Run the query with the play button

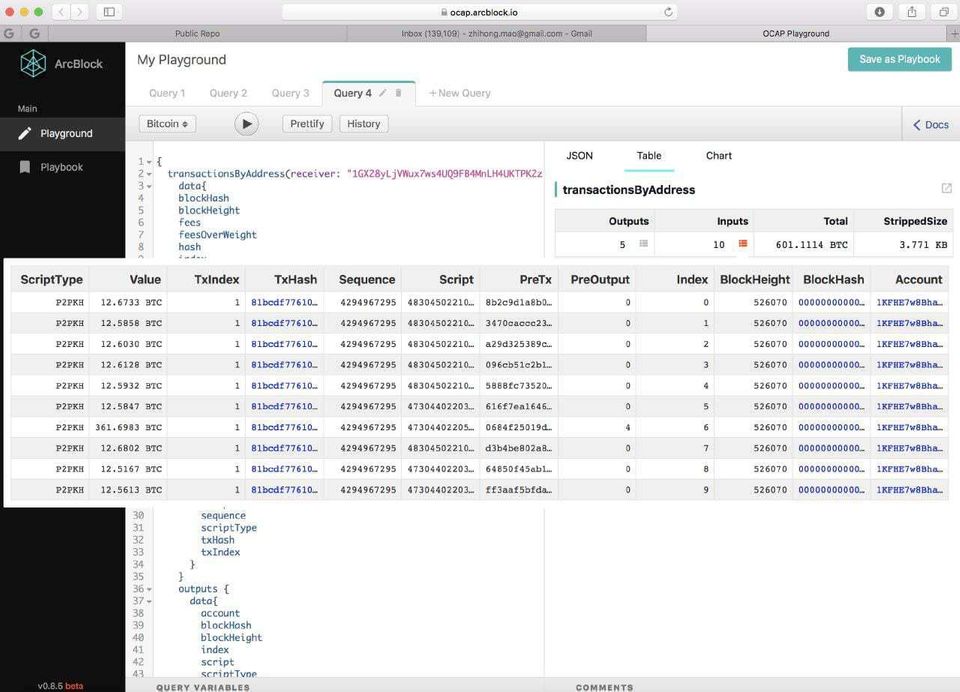coord(246,124)
